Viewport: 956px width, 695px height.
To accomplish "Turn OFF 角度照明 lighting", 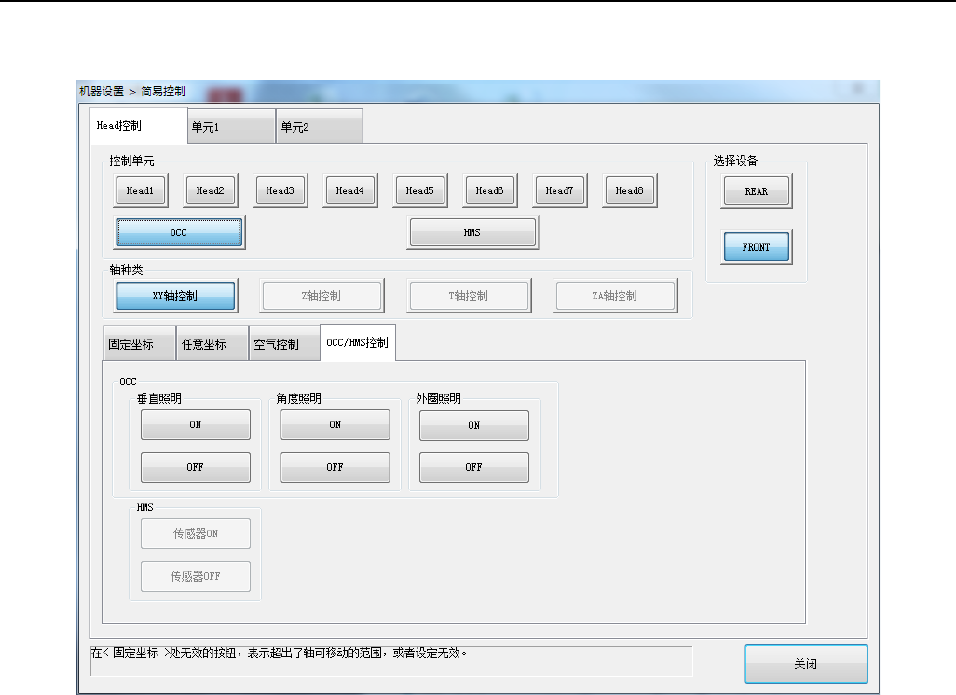I will pos(335,467).
